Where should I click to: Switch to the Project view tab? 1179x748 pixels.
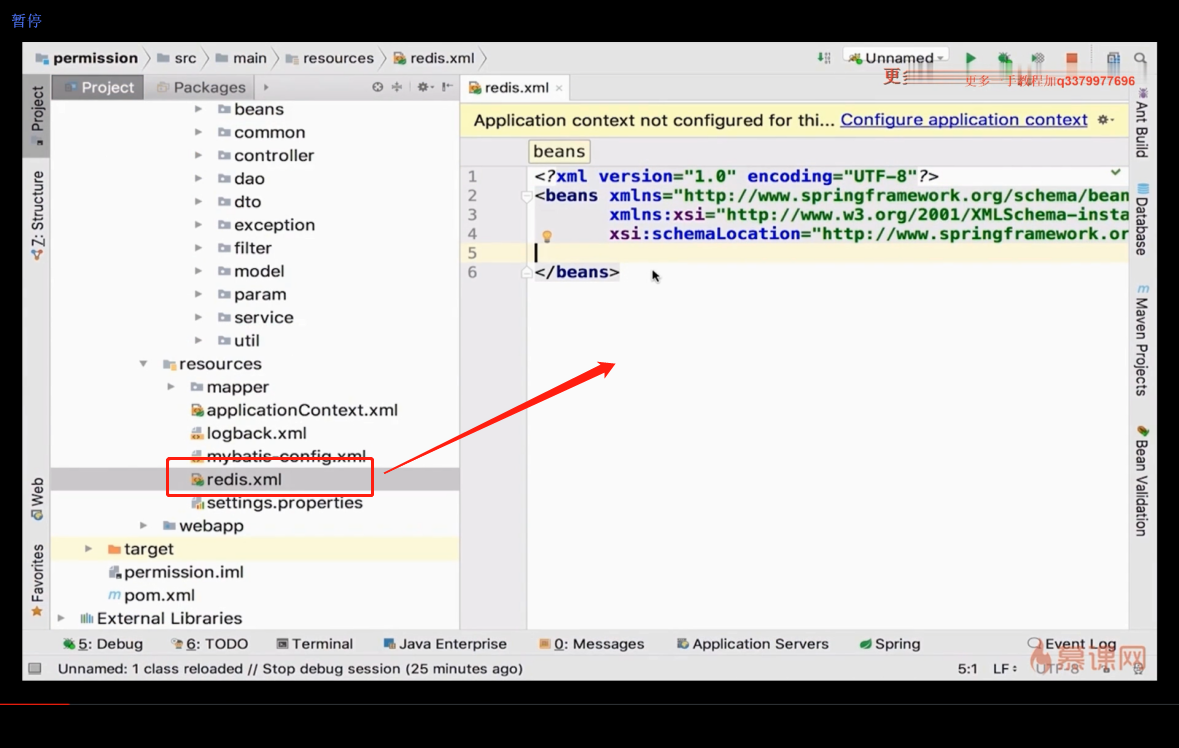[x=99, y=87]
